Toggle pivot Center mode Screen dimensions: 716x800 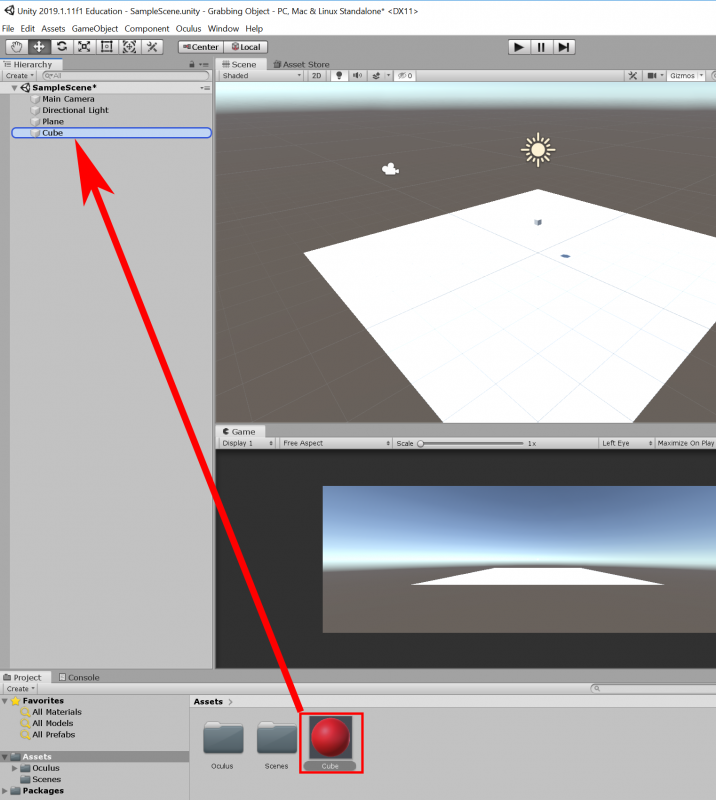201,47
